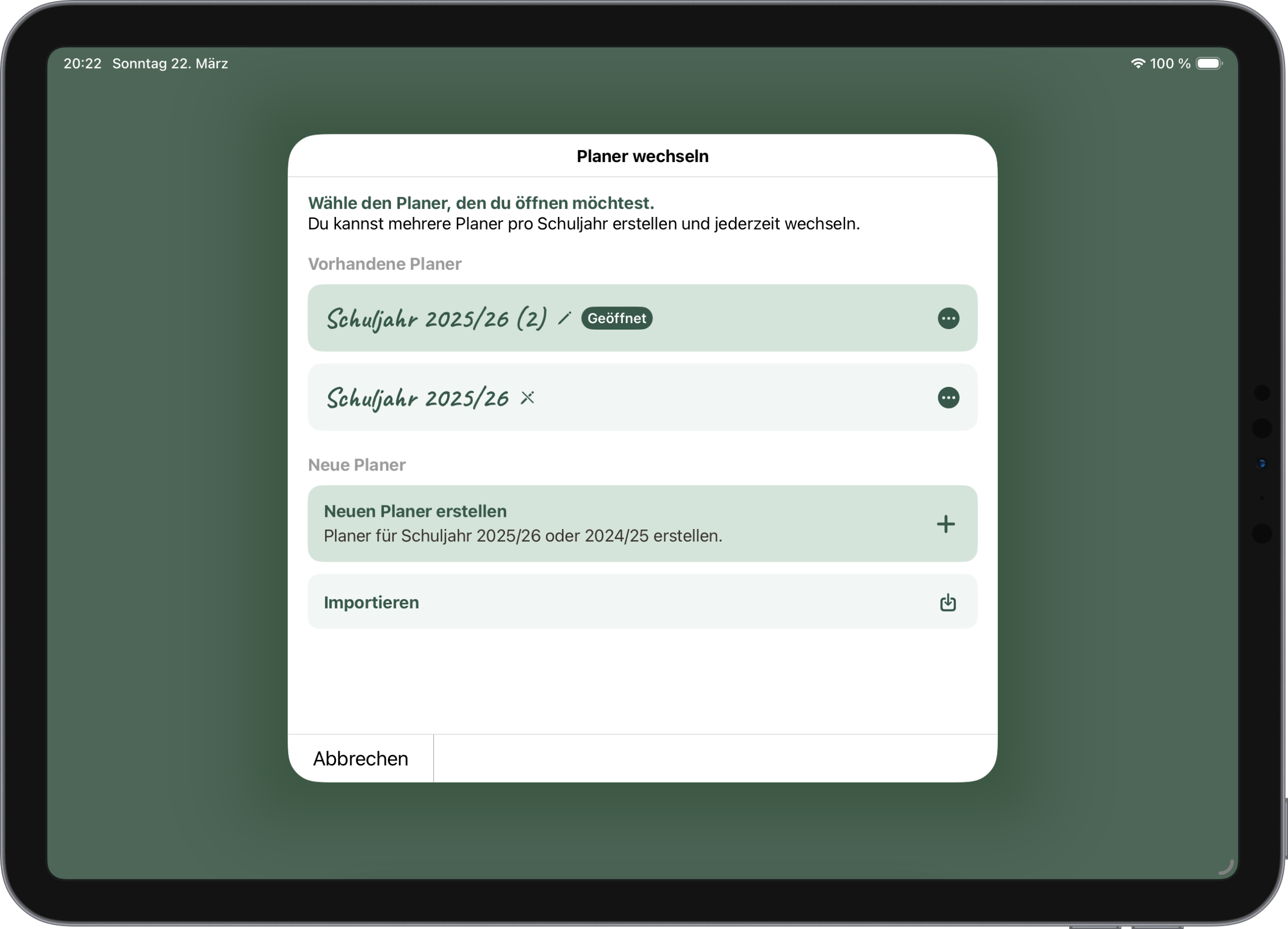This screenshot has width=1288, height=929.
Task: Tap the 20:22 clock in status bar
Action: pos(83,63)
